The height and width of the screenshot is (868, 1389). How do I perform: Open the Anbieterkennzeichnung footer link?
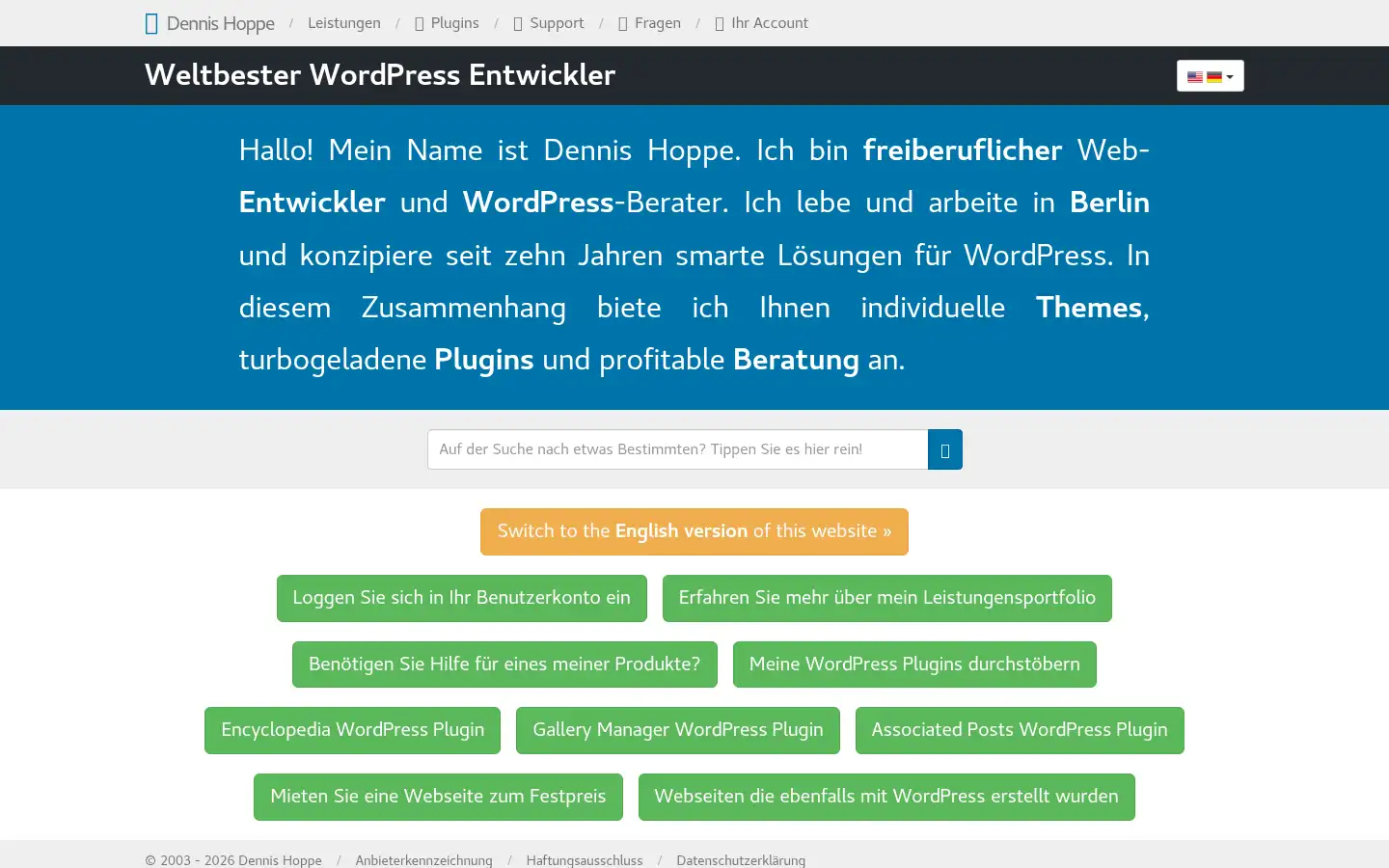[x=423, y=860]
